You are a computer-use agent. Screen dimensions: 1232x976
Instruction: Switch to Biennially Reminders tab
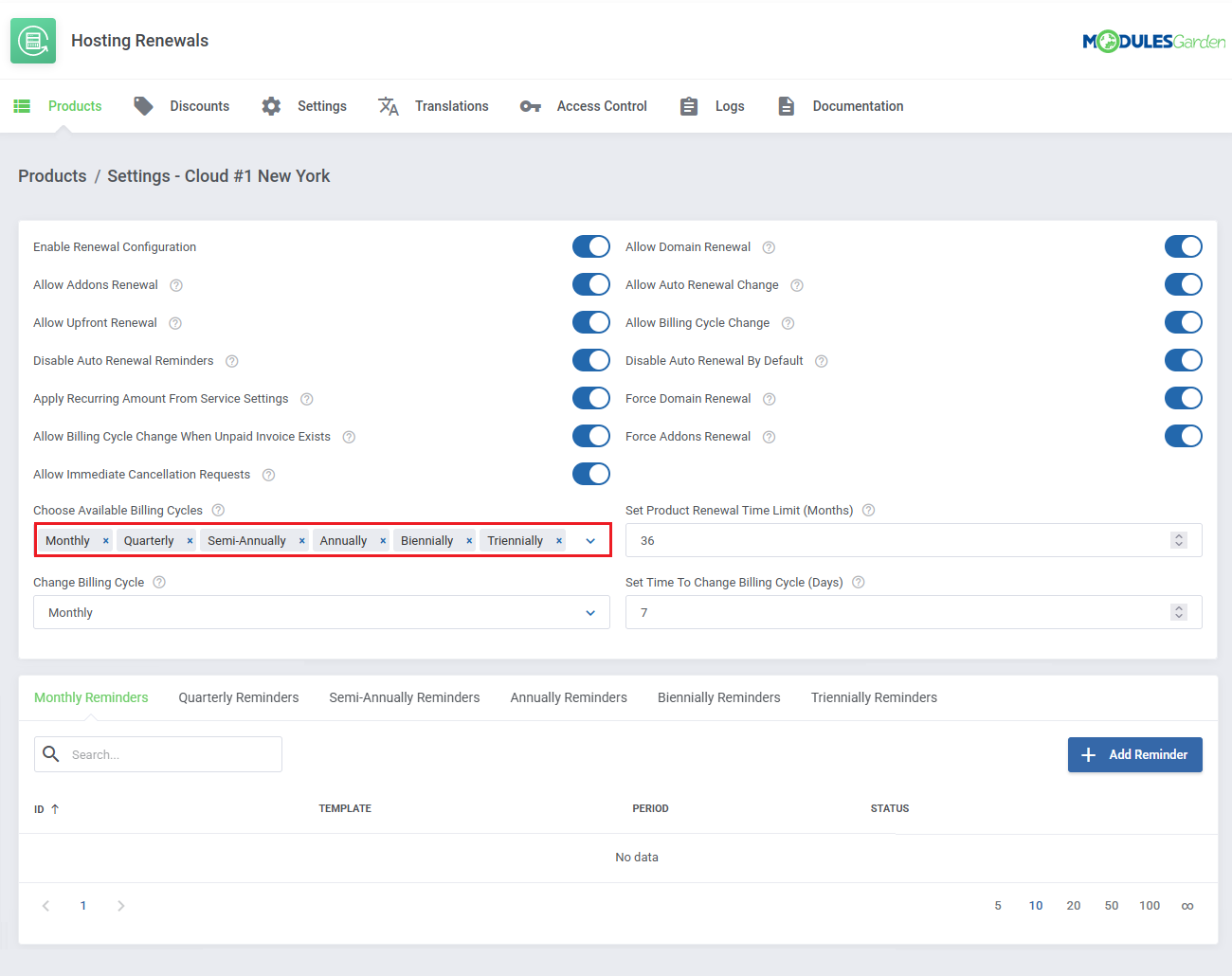click(x=719, y=697)
